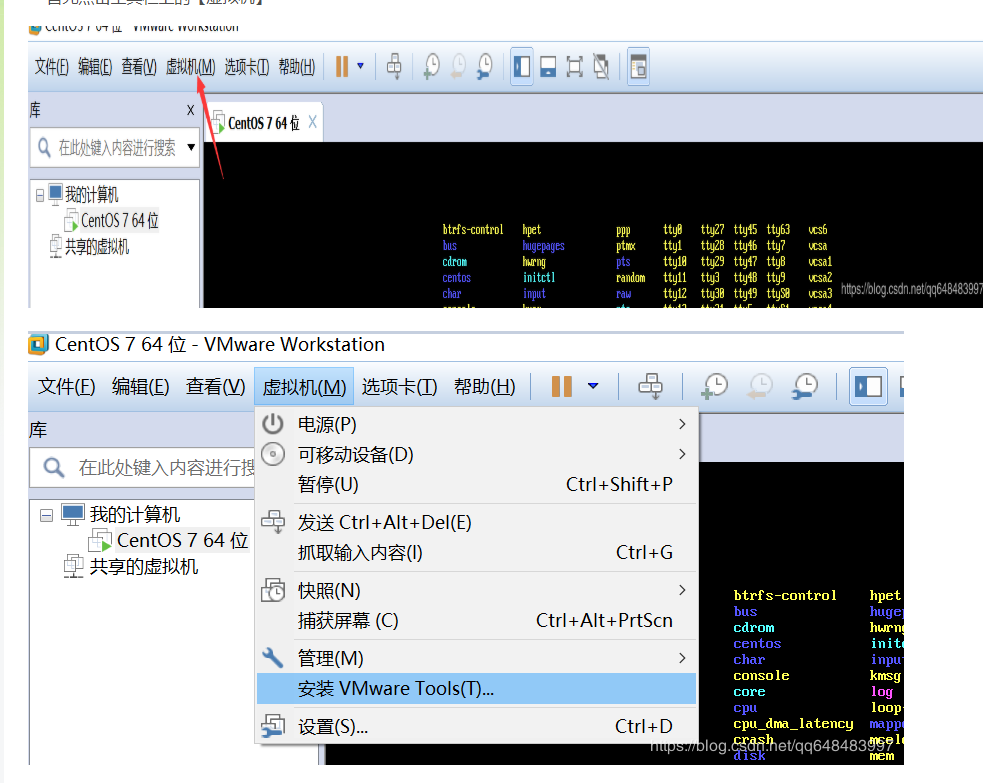Toggle thumbnail bar icon in upper toolbar
The width and height of the screenshot is (983, 783).
(x=548, y=66)
